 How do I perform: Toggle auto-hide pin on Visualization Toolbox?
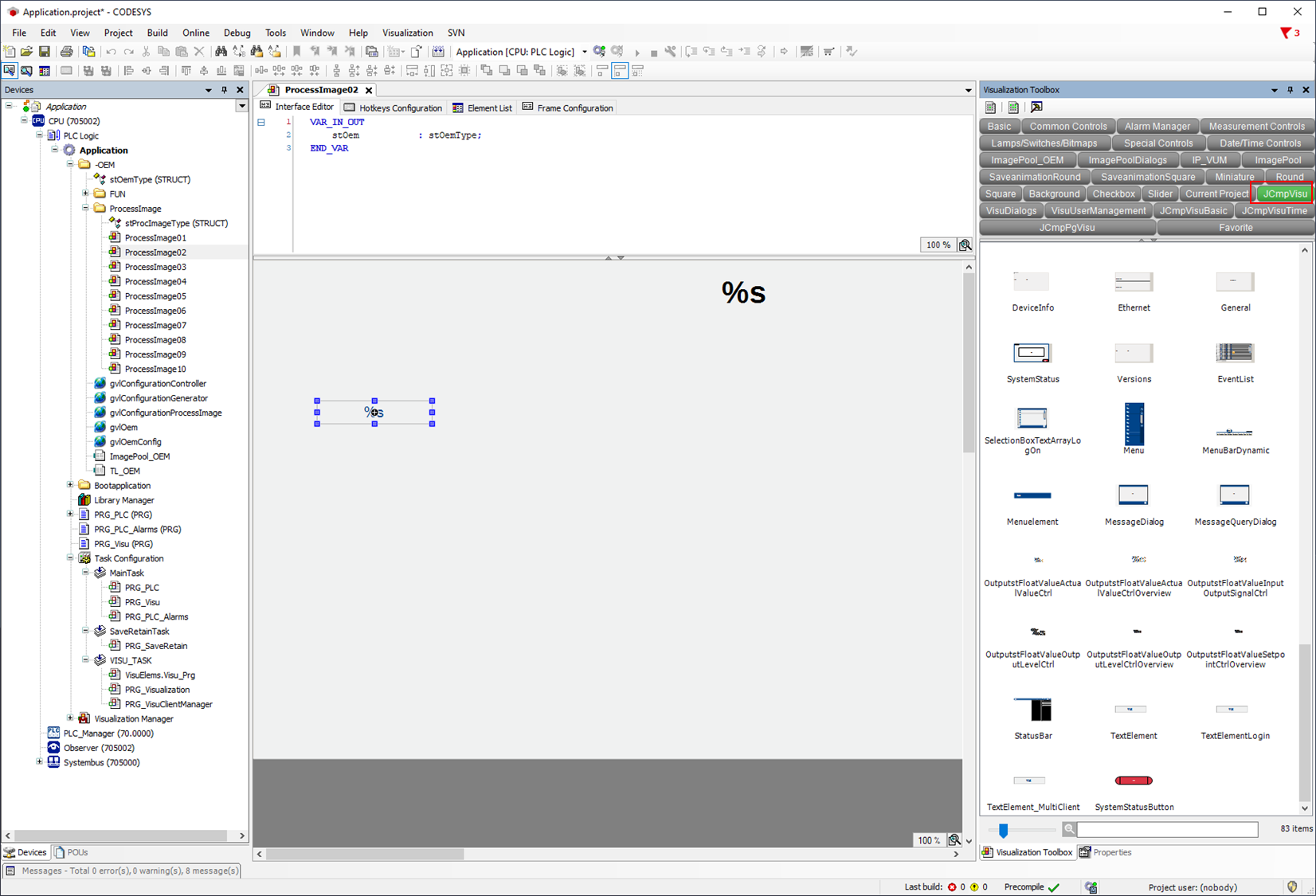[x=1290, y=90]
